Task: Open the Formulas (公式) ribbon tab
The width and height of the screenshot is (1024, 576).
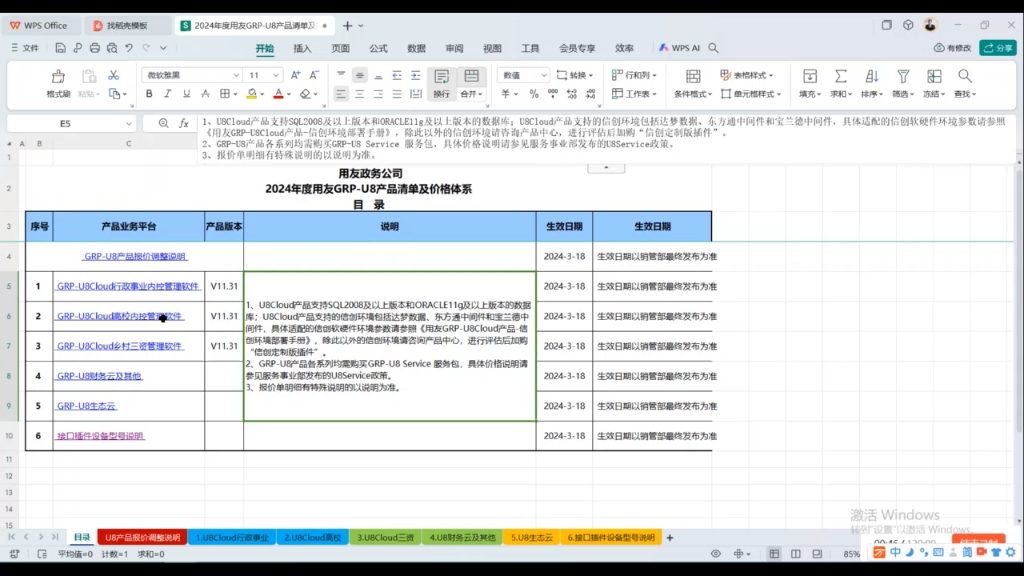Action: (378, 48)
